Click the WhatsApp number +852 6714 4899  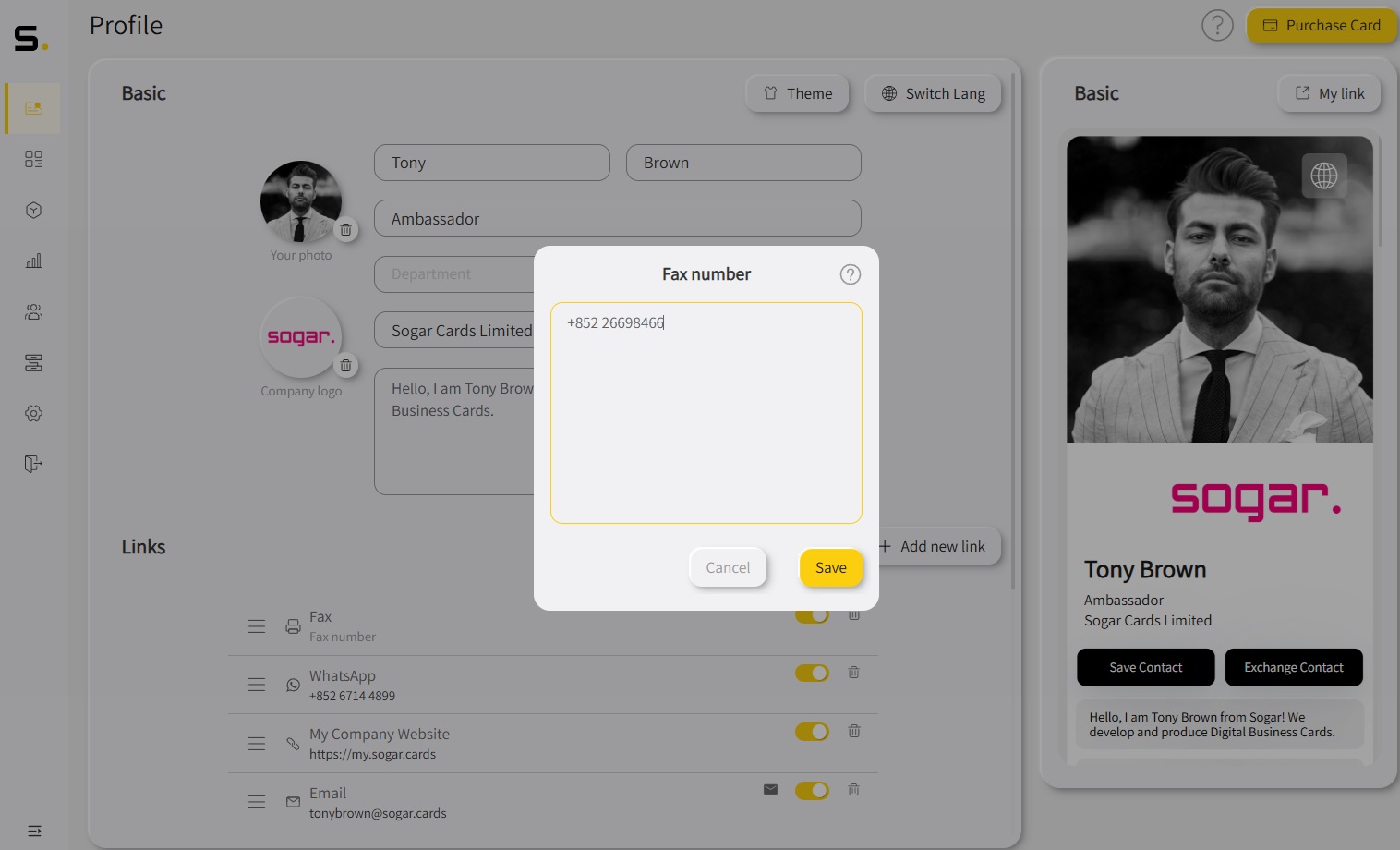pos(352,697)
